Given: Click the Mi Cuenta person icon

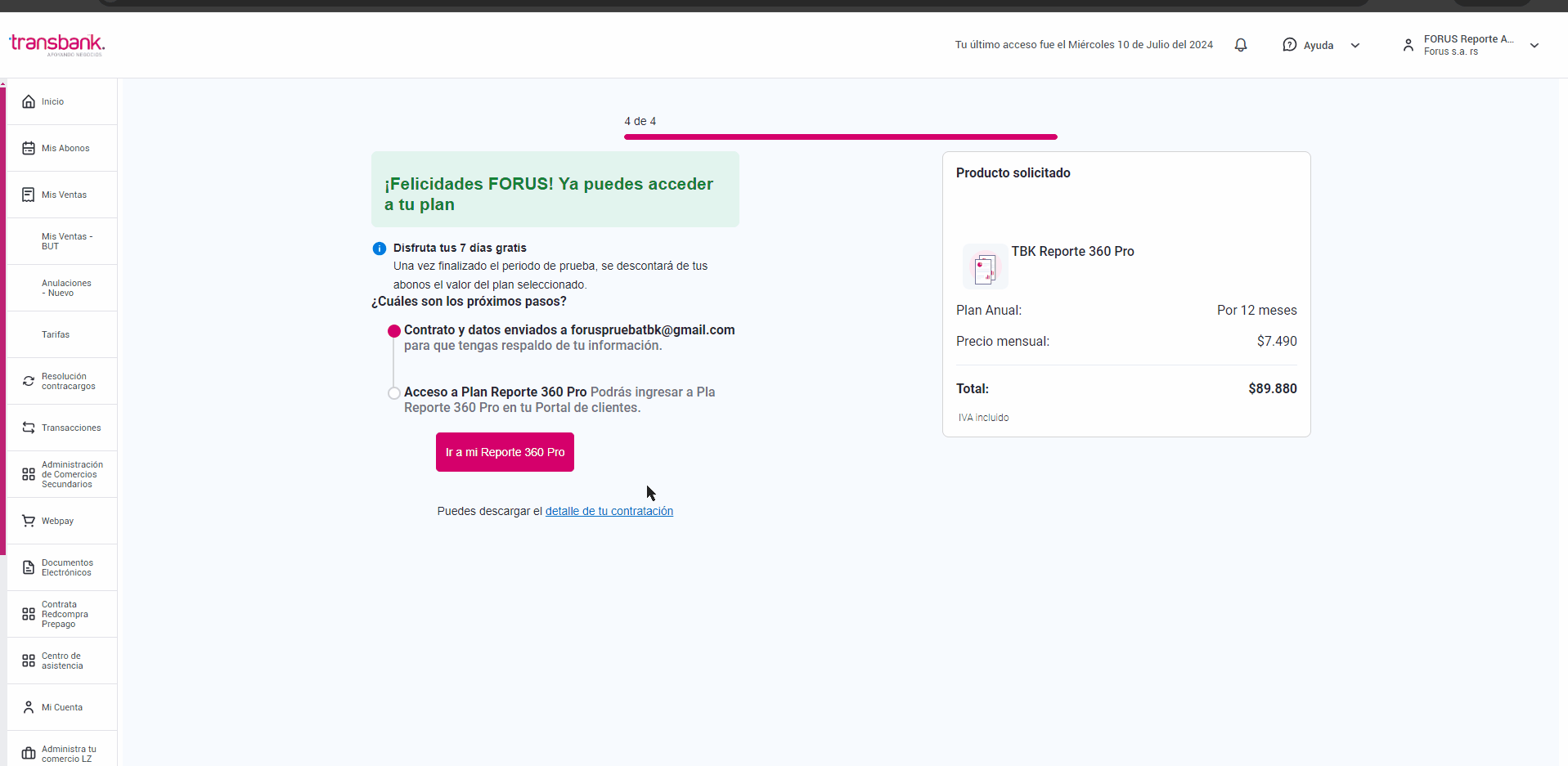Looking at the screenshot, I should click(x=29, y=707).
